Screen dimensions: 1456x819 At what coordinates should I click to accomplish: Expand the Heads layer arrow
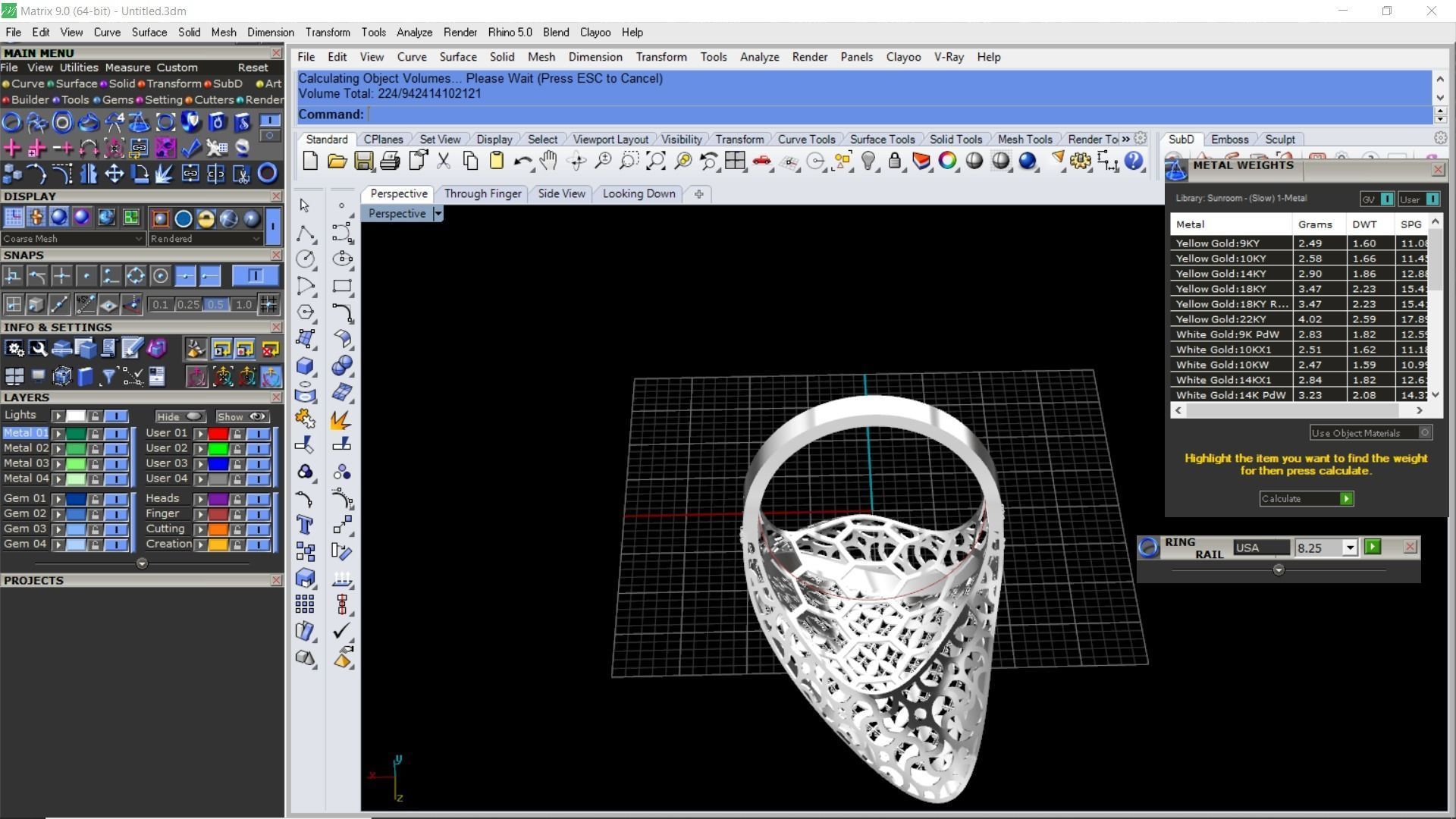point(200,499)
